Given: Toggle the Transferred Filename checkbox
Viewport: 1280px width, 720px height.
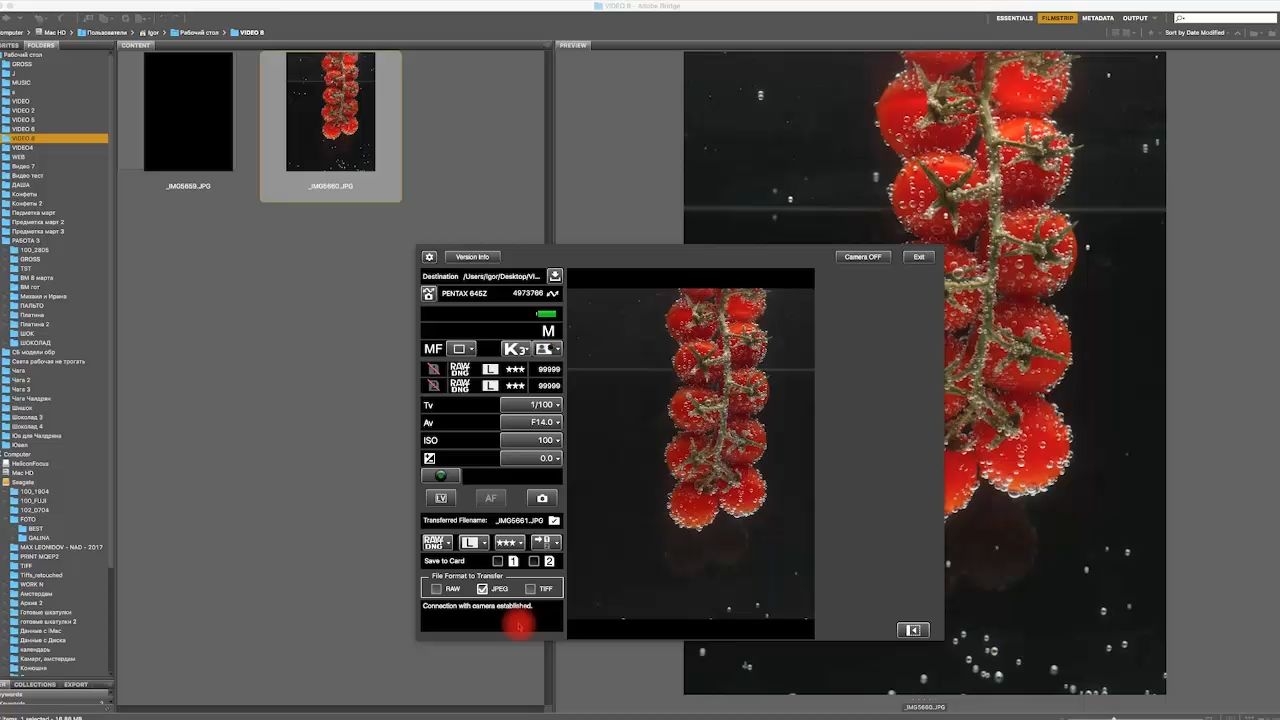Looking at the screenshot, I should 555,520.
